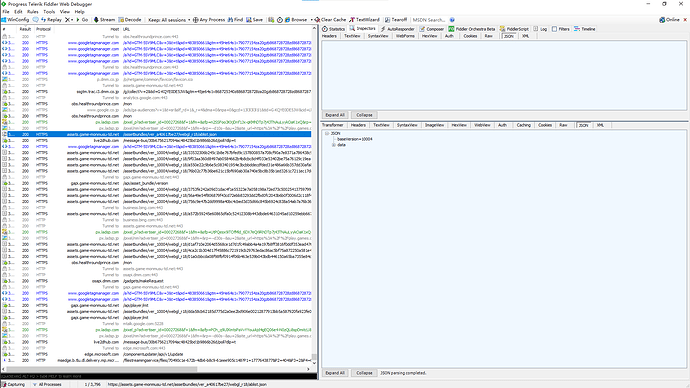
Task: Click the comment speech bubble icon
Action: 36,20
